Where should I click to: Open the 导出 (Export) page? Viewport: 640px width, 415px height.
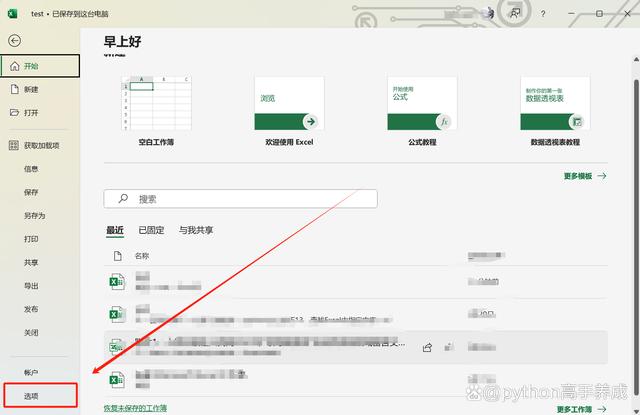pos(31,286)
